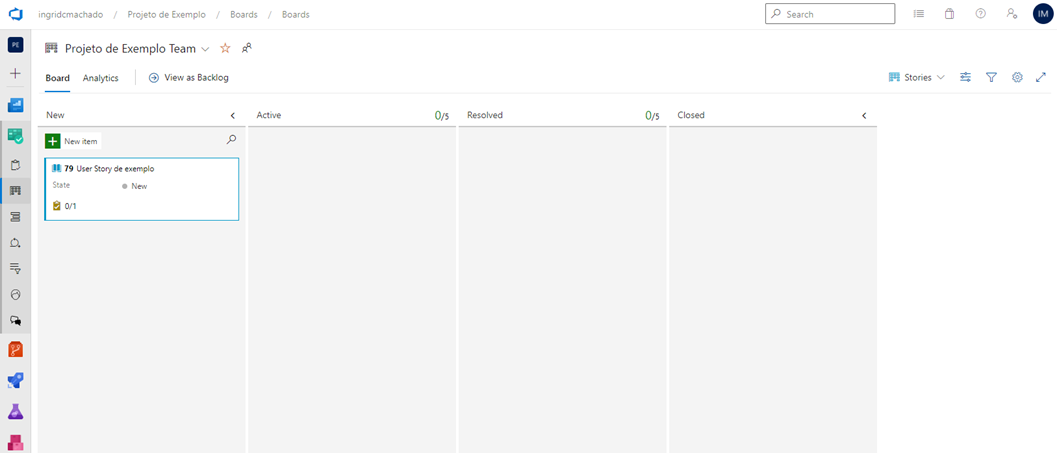
Task: Switch to the Analytics tab
Action: click(x=100, y=78)
